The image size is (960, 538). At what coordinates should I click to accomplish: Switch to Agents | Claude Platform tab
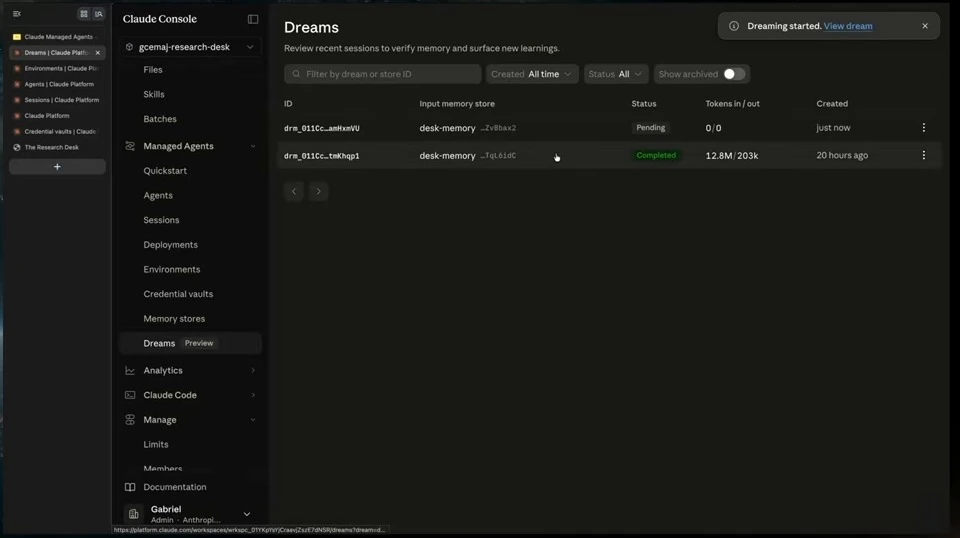57,84
